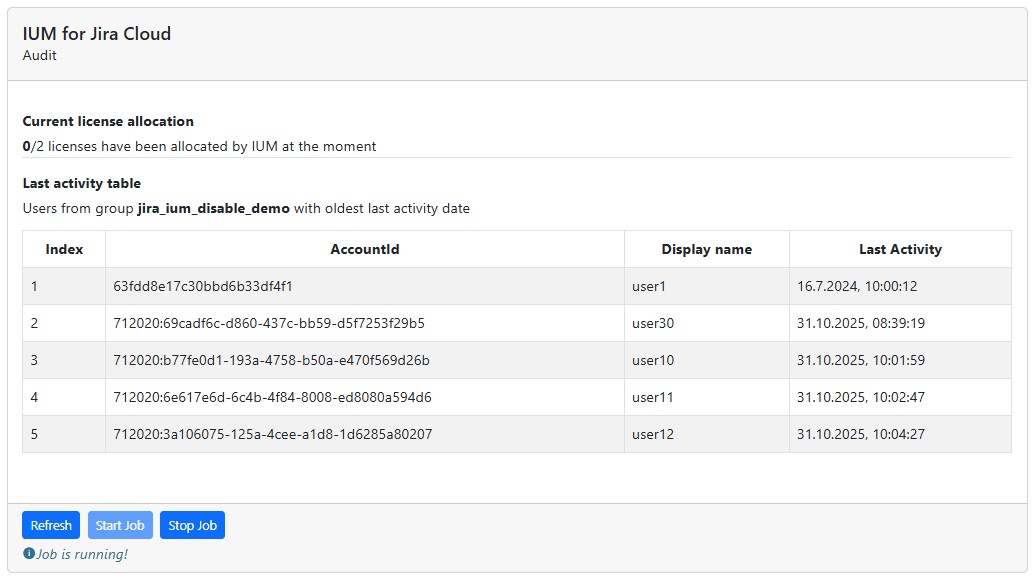Click the user1 display name cell
The height and width of the screenshot is (578, 1036).
(x=649, y=286)
